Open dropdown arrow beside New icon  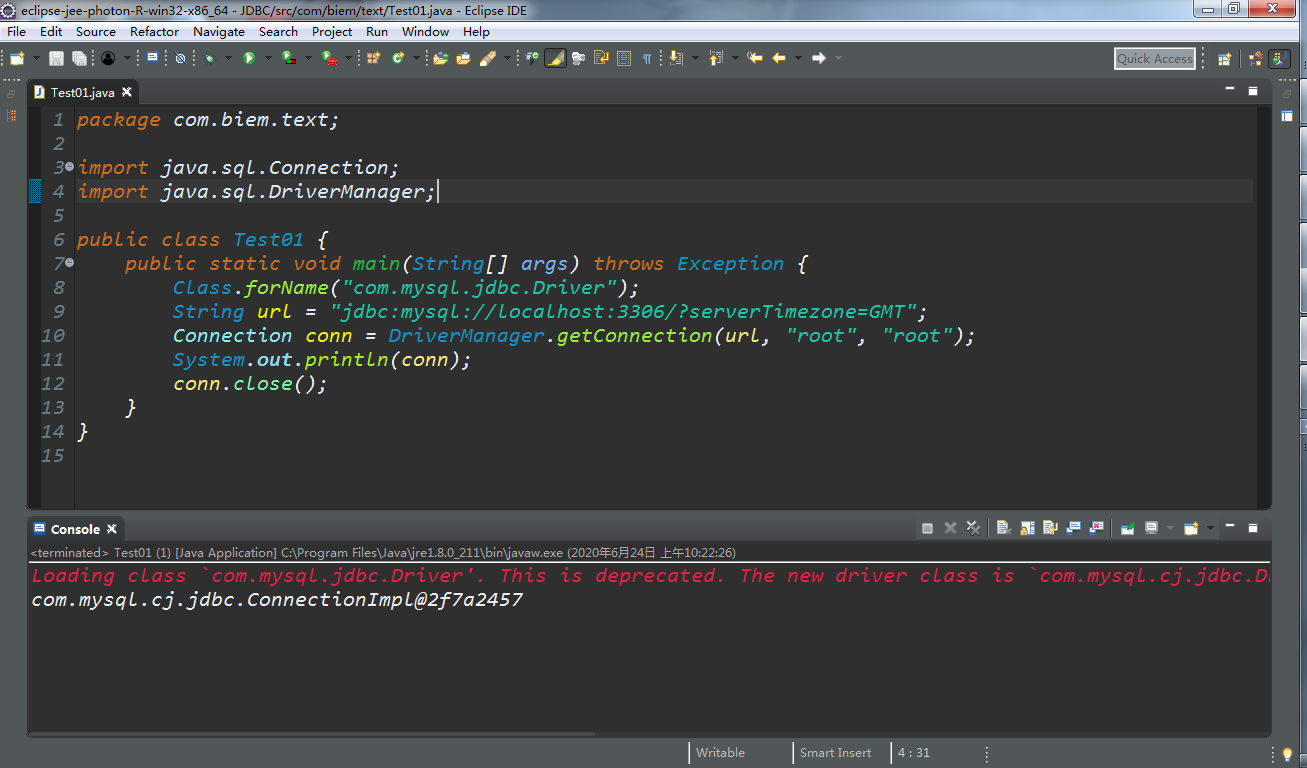[x=36, y=58]
